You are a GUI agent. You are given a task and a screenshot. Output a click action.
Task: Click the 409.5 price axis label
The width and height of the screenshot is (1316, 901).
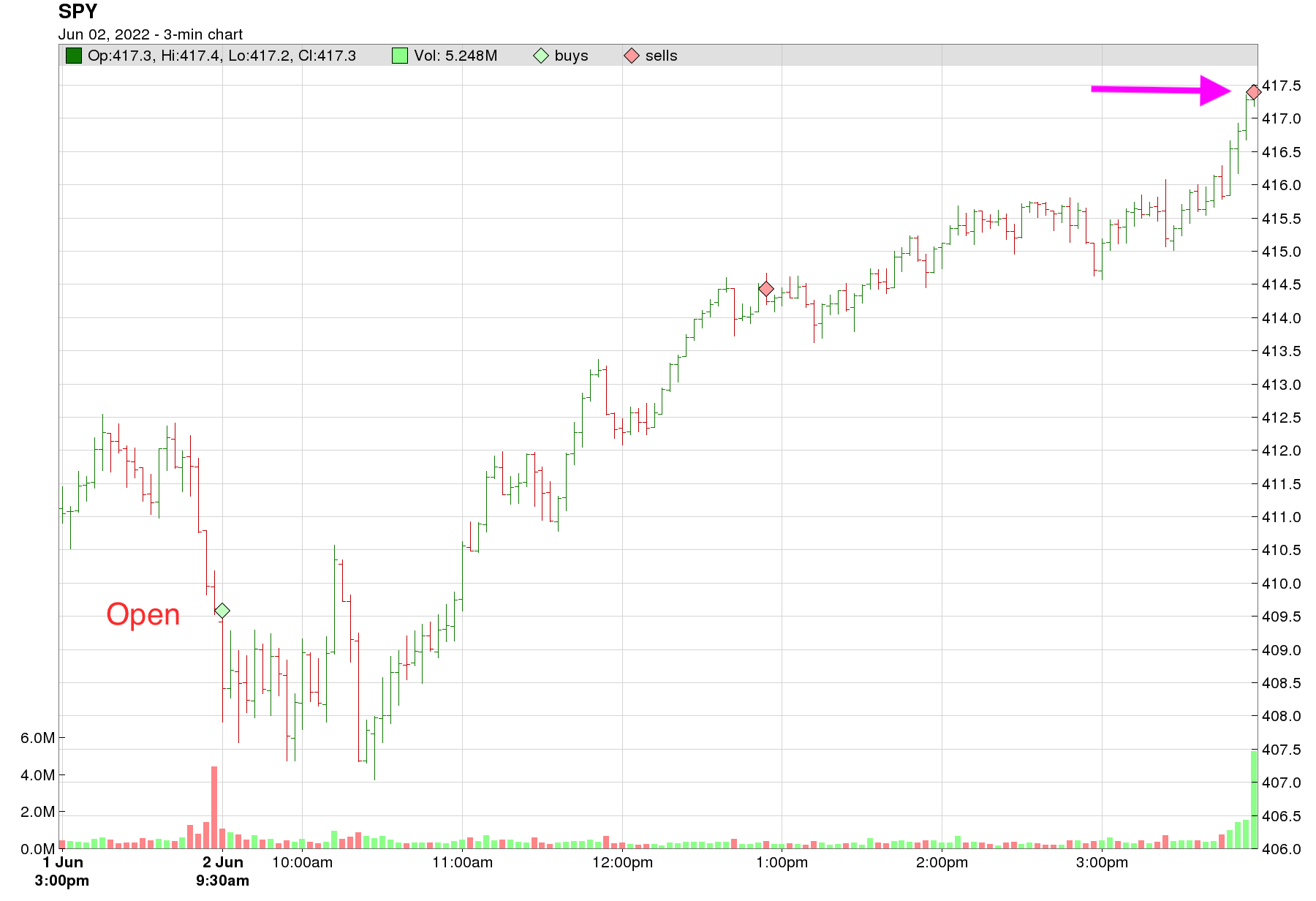coord(1282,617)
